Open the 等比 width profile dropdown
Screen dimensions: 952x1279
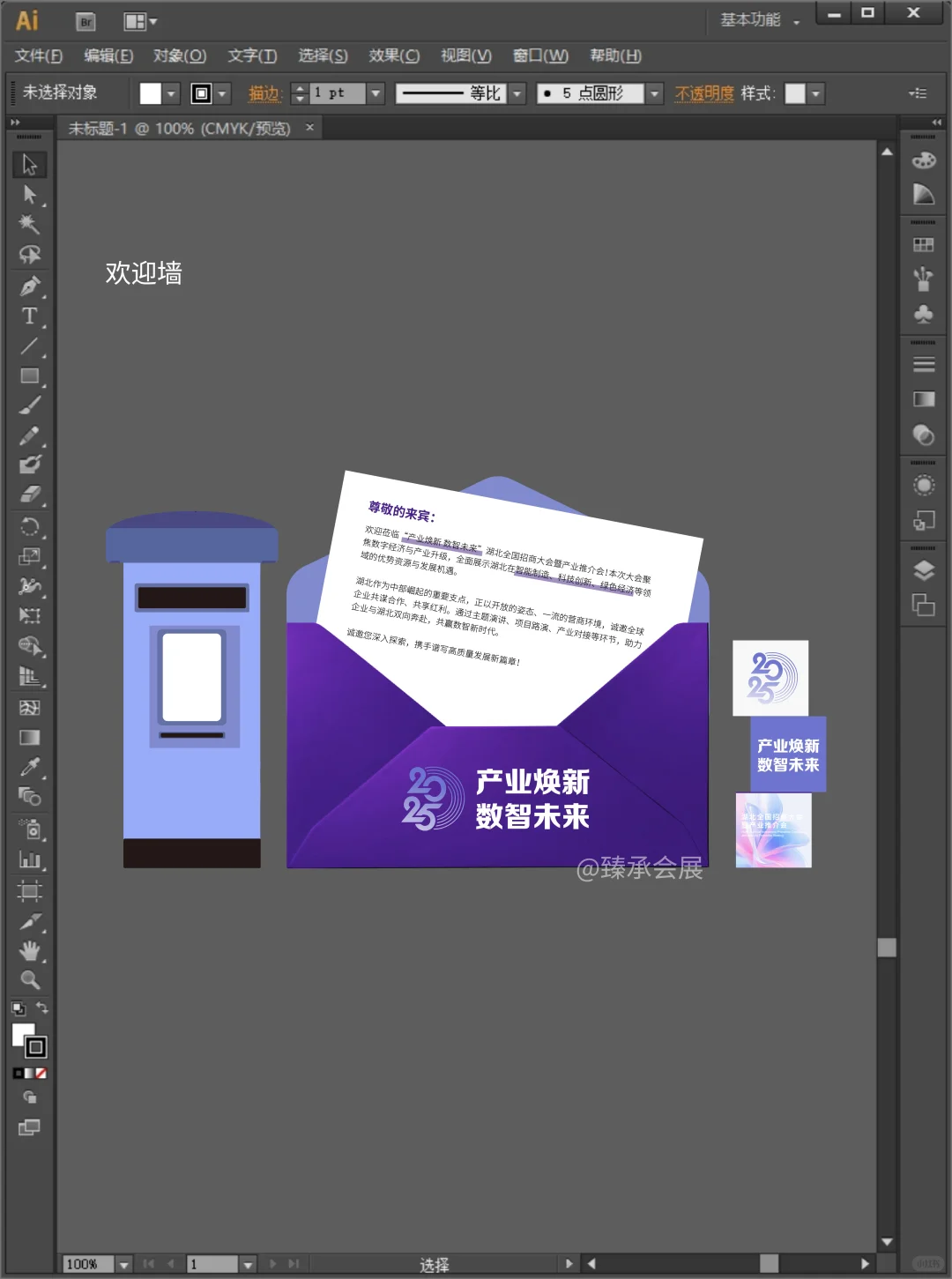(x=517, y=93)
